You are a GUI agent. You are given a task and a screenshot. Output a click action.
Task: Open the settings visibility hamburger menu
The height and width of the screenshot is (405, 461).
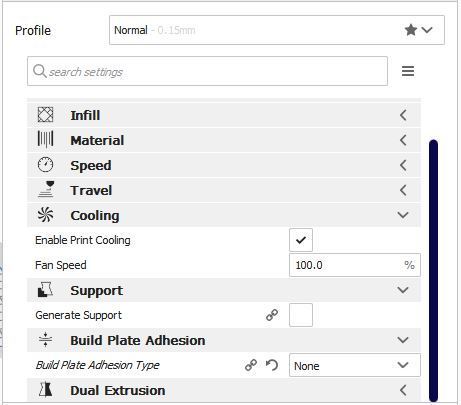pos(408,71)
